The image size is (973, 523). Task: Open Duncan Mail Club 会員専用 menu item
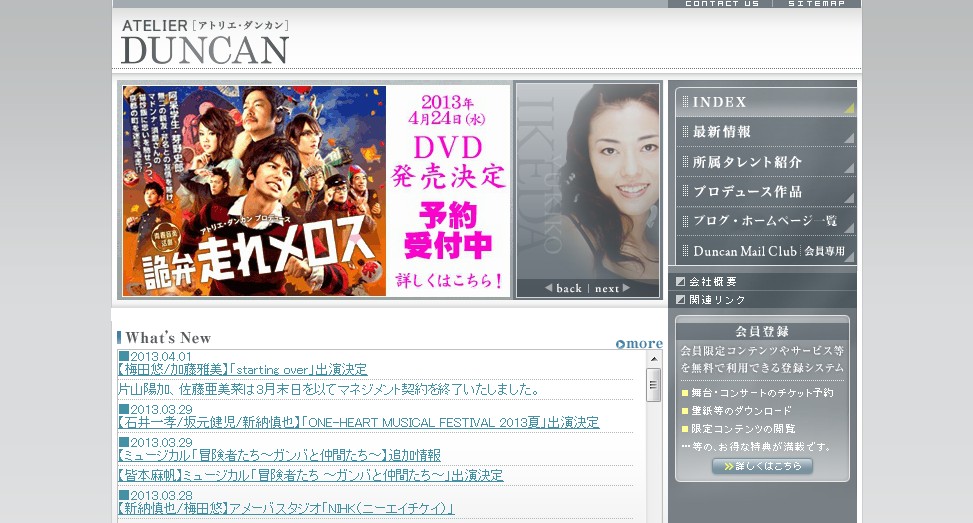766,251
